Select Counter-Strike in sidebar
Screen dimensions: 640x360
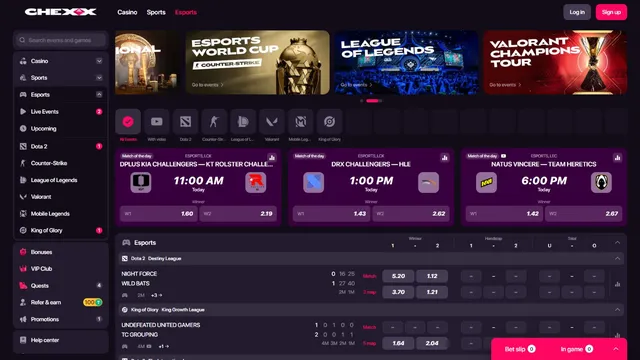click(61, 163)
